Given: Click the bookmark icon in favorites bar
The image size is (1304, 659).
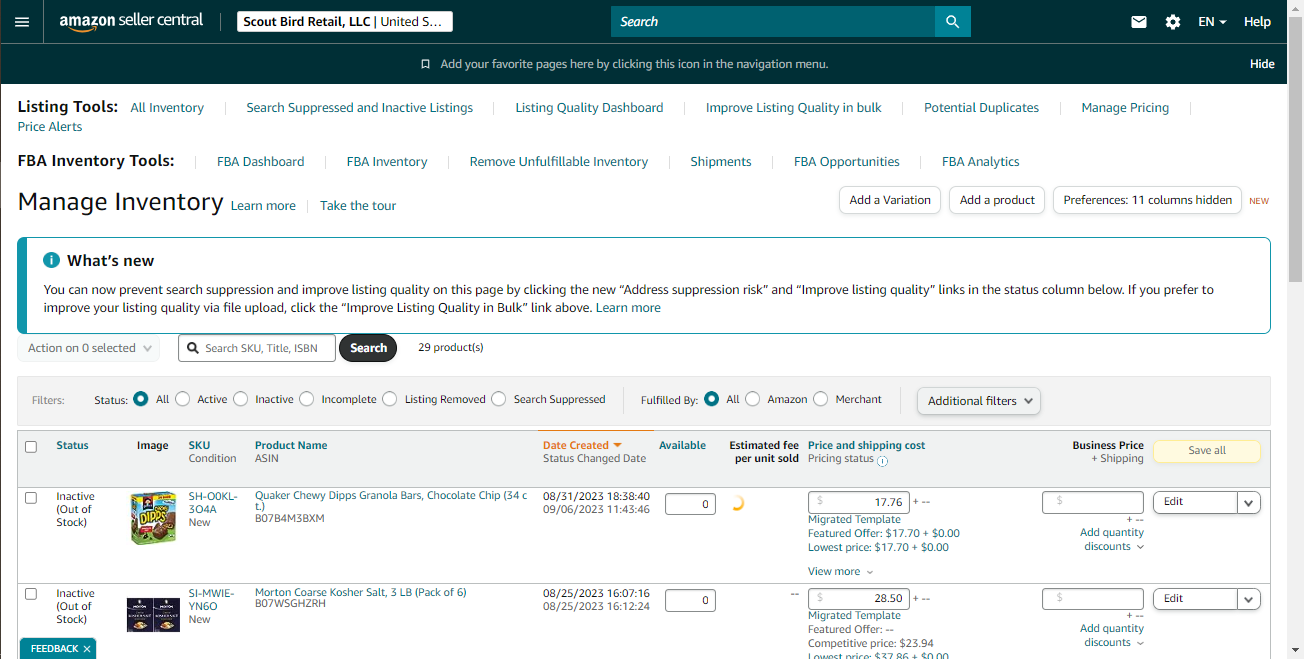Looking at the screenshot, I should click(425, 64).
